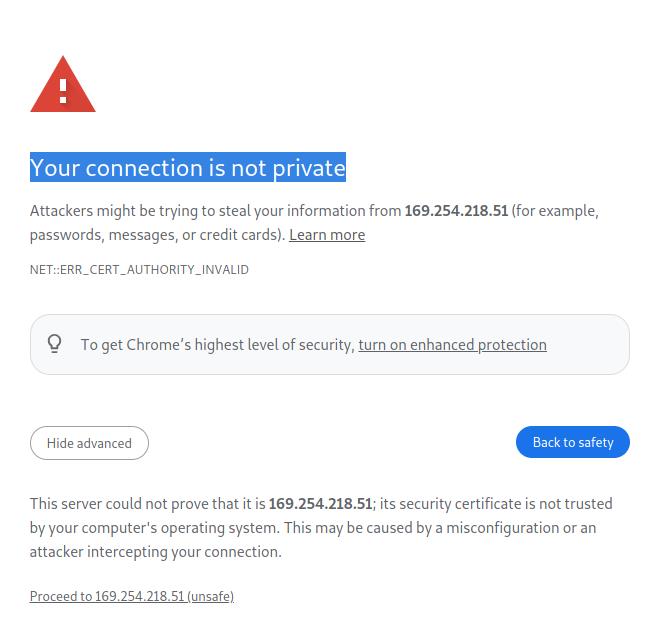Click the NET::ERR_CERT_AUTHORITY_INVALID error code
Screen dimensions: 647x623
[x=139, y=269]
